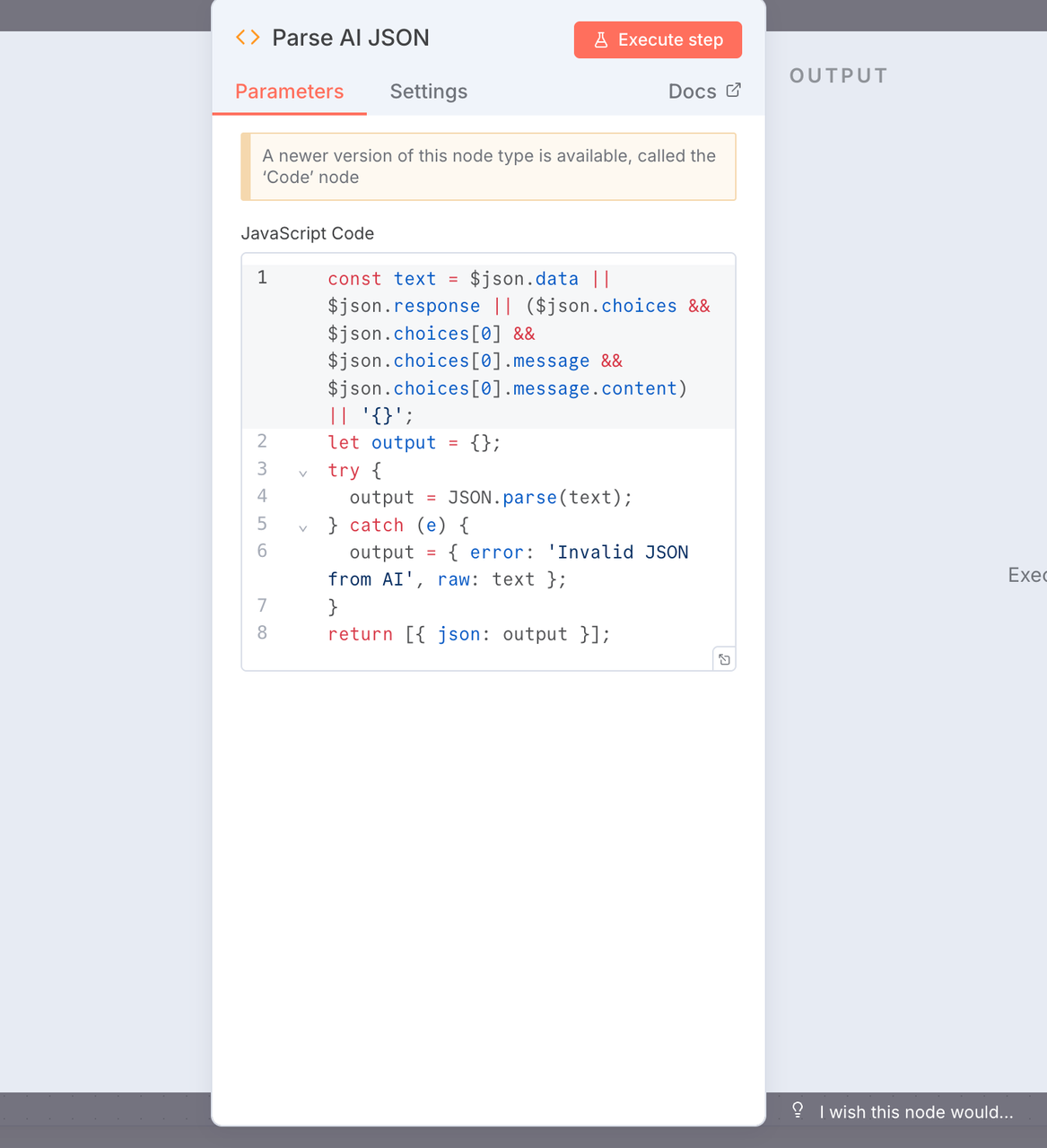
Task: Select line number 1 in the editor gutter
Action: (x=262, y=278)
